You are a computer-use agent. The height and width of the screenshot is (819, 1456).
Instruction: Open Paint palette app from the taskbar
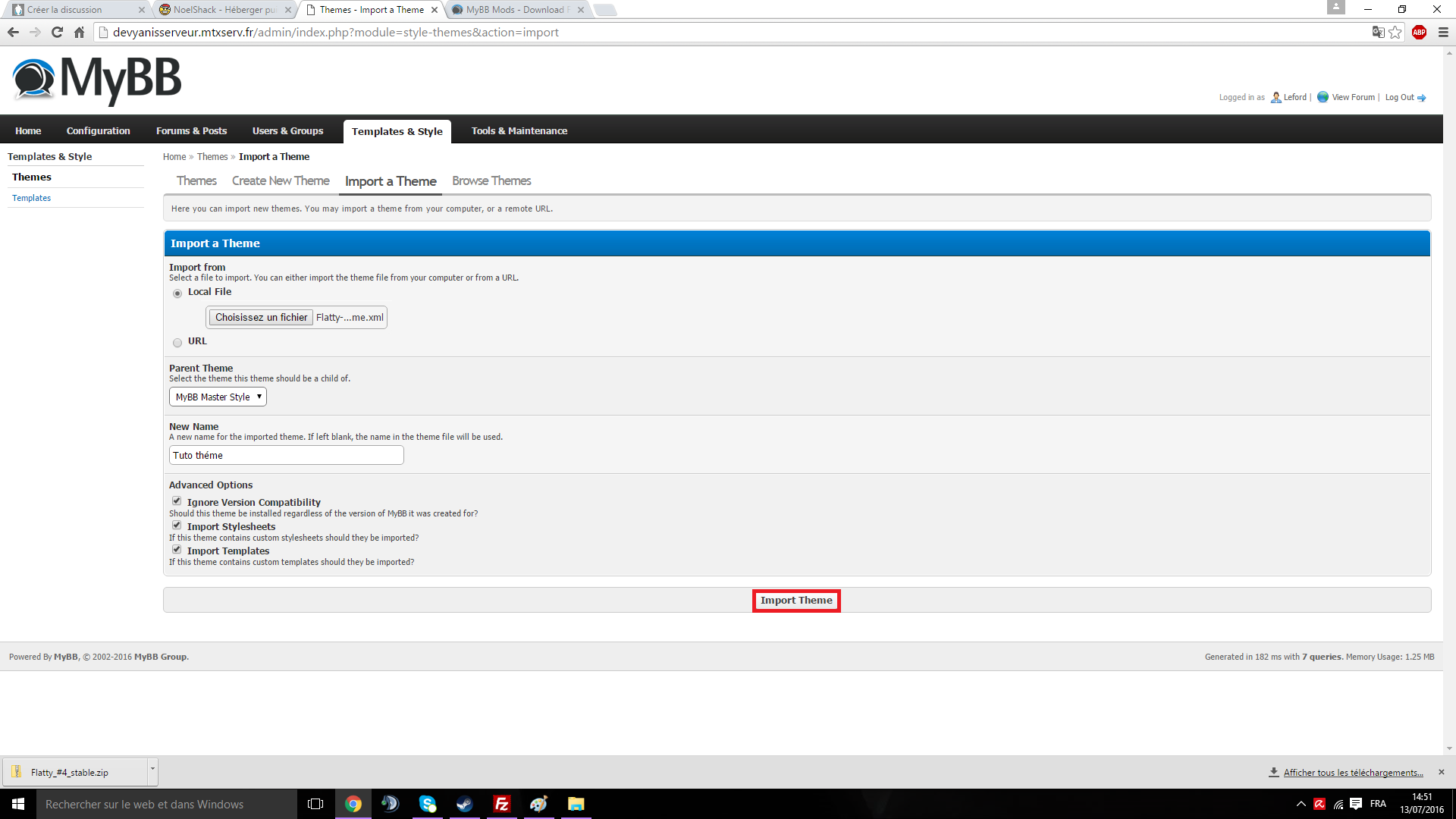tap(538, 804)
